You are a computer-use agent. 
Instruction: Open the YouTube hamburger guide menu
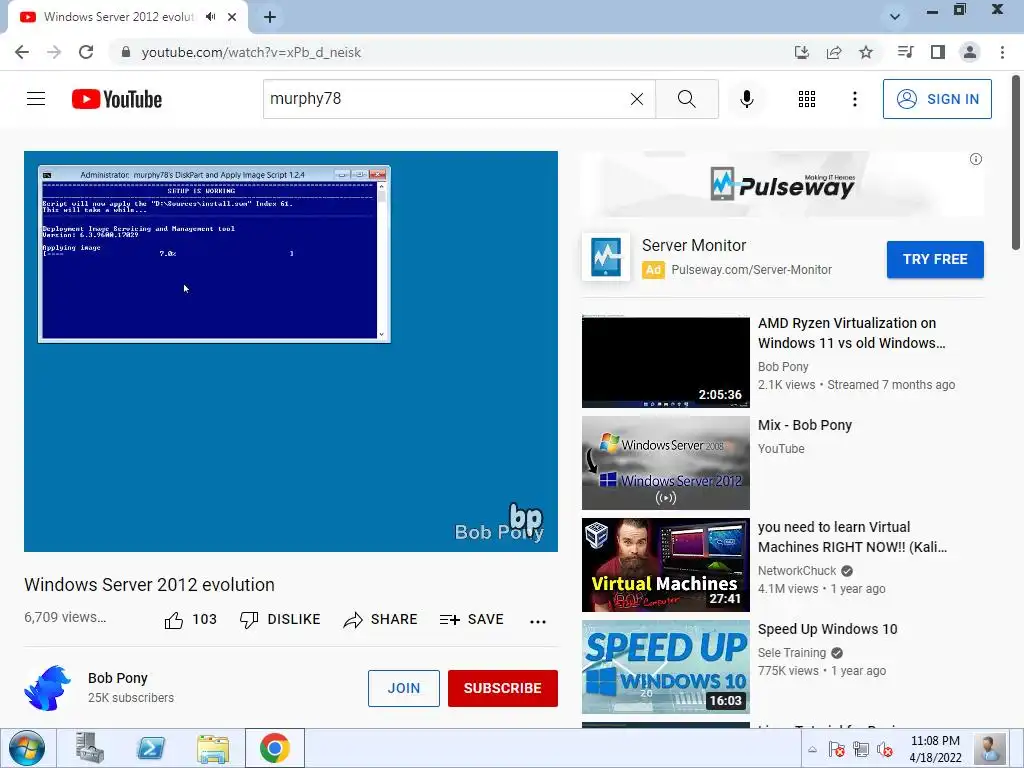(x=36, y=99)
